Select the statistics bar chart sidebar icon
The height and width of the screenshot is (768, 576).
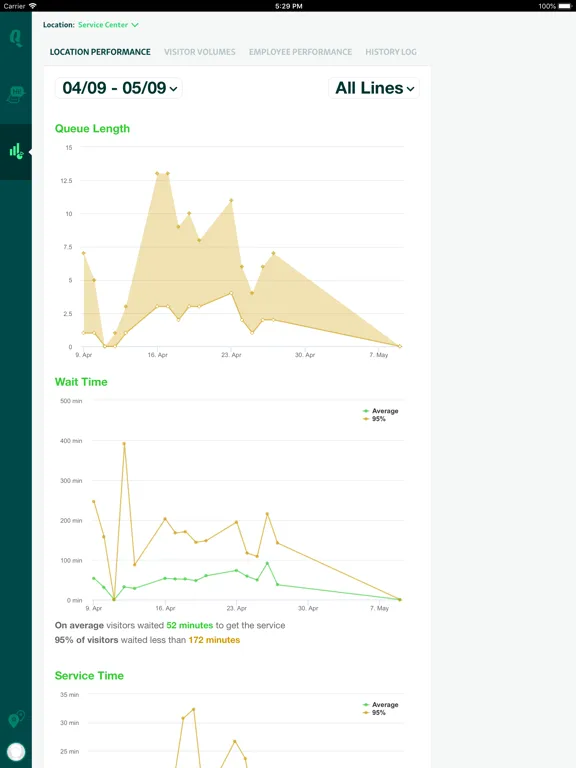coord(16,151)
